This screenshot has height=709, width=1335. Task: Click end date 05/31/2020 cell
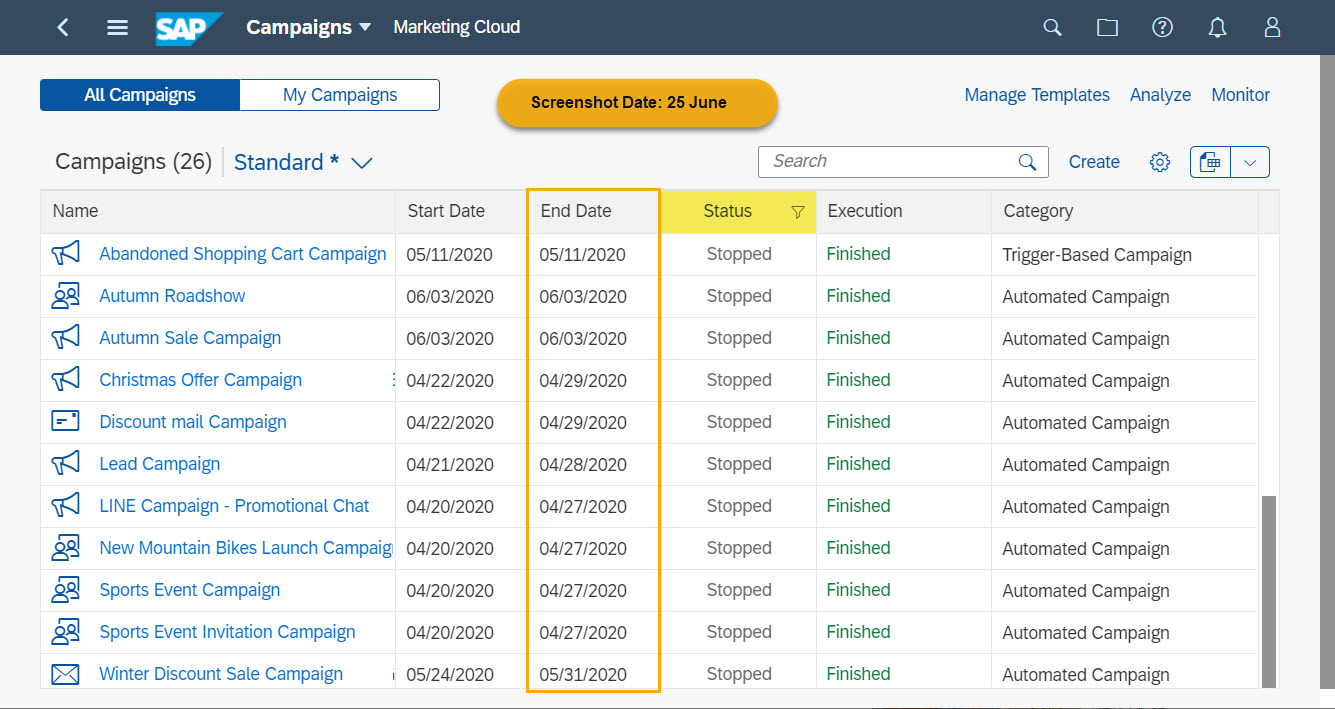[x=583, y=675]
